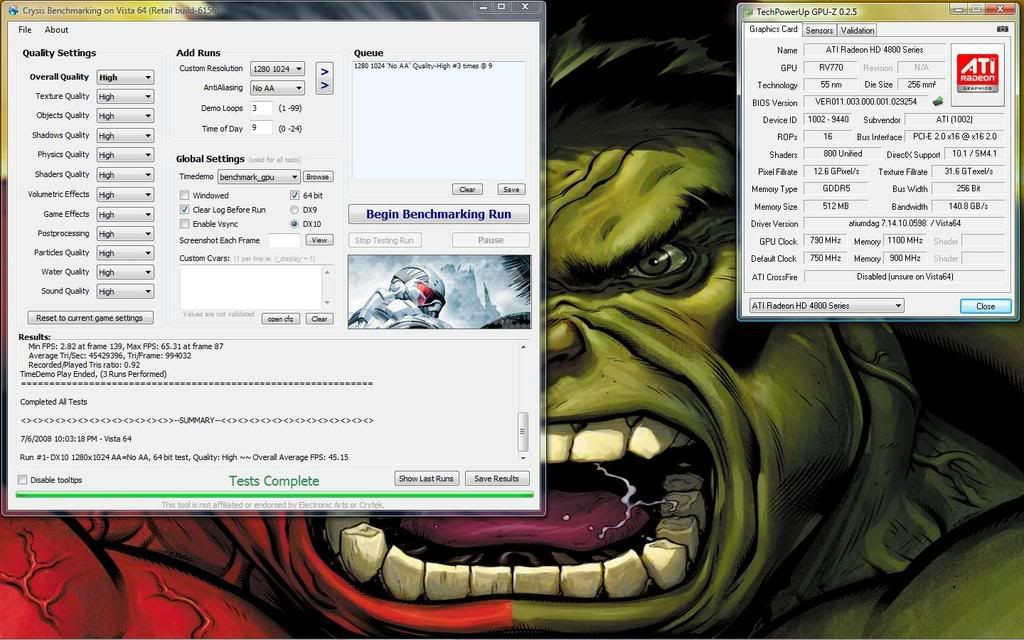
Task: Open the Postprocessing quality dropdown
Action: click(x=125, y=234)
